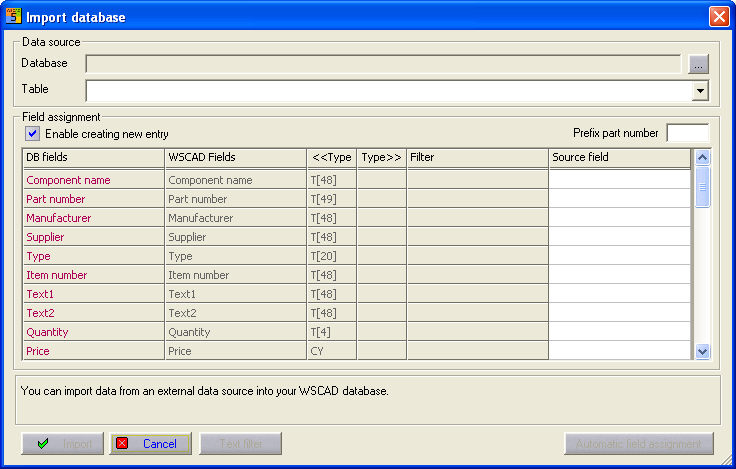Image resolution: width=736 pixels, height=469 pixels.
Task: Click the vertical scrollbar thumb
Action: tap(702, 187)
